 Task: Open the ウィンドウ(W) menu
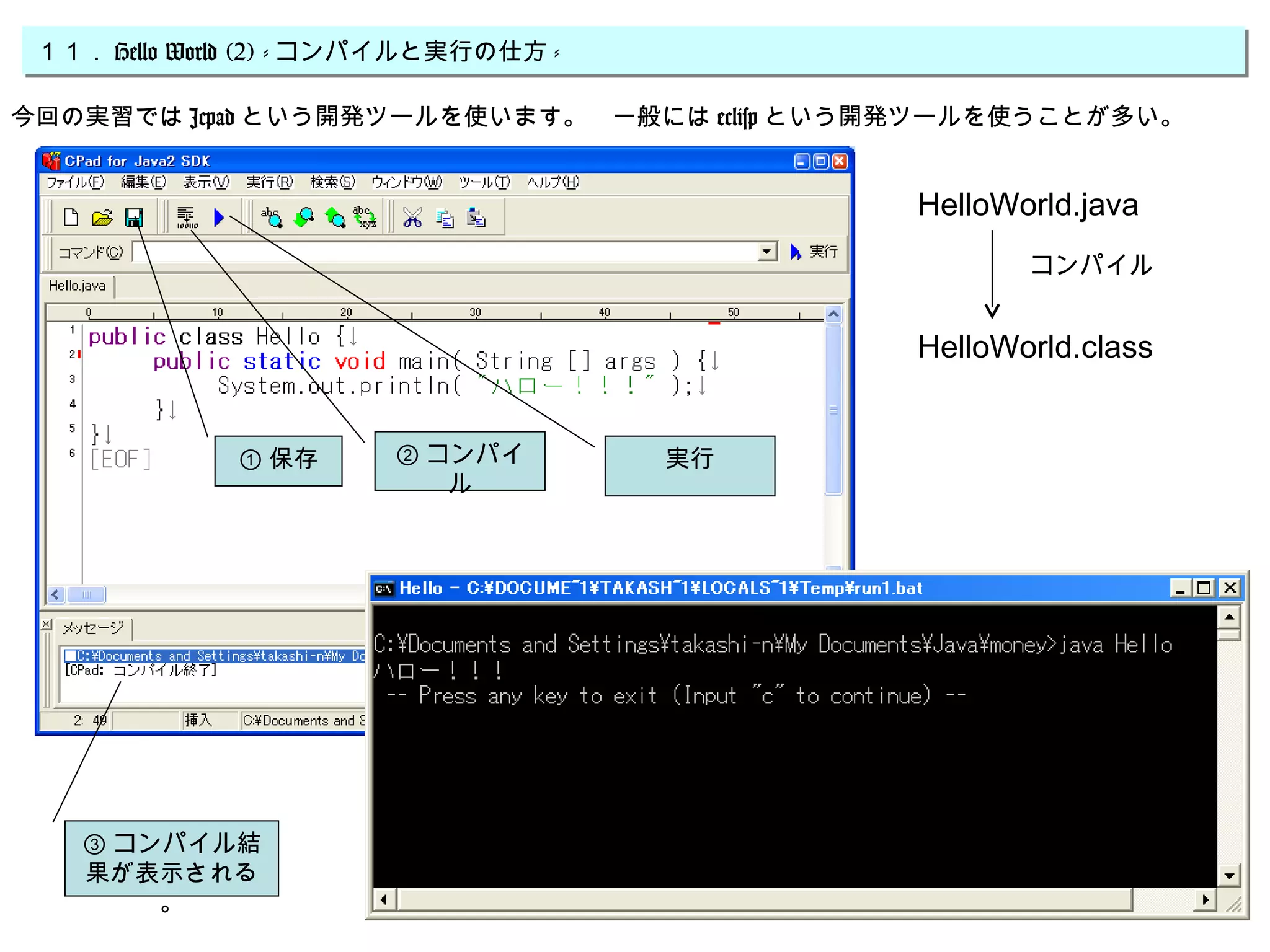click(407, 182)
